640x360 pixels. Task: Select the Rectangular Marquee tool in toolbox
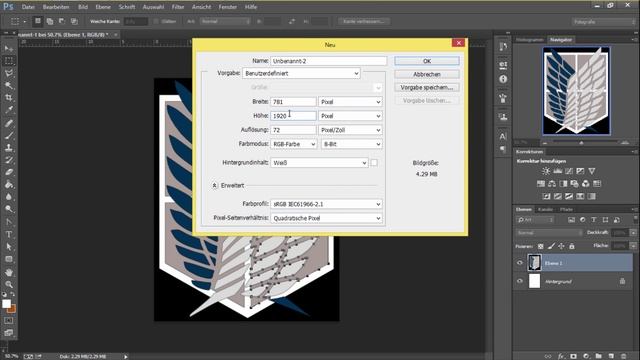[x=9, y=60]
